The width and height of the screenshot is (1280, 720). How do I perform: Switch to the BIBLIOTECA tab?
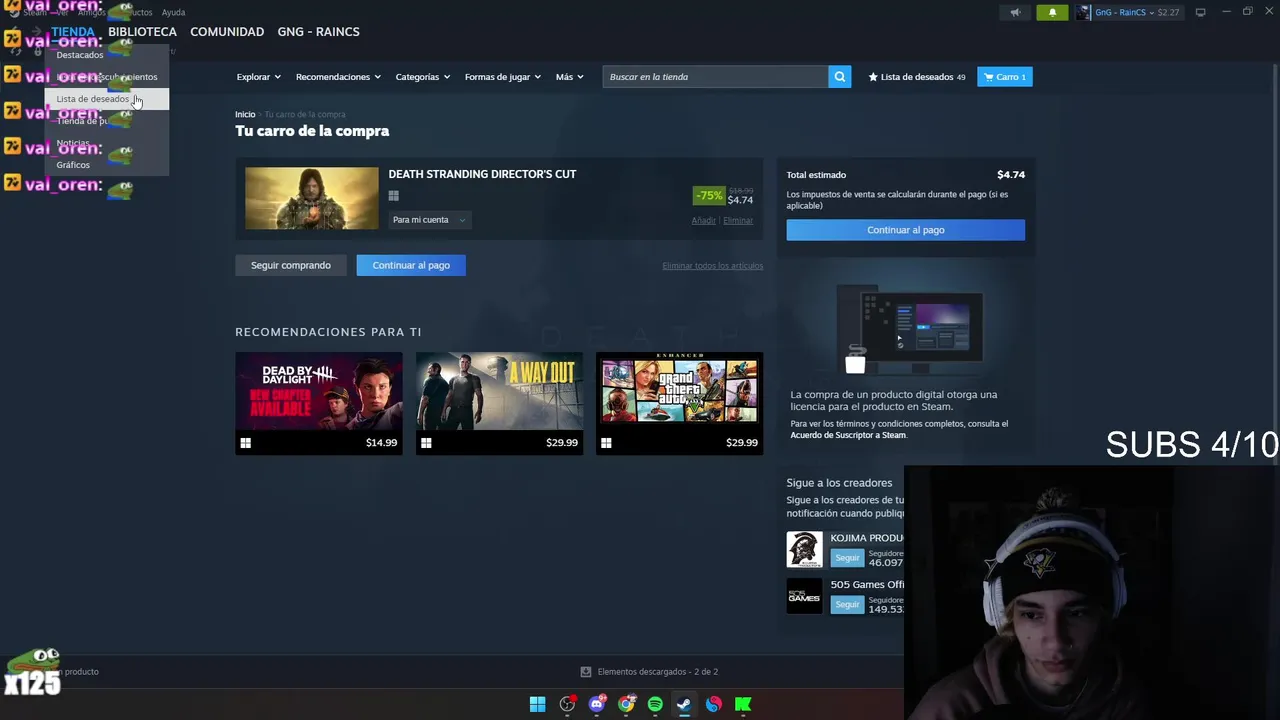pos(142,32)
